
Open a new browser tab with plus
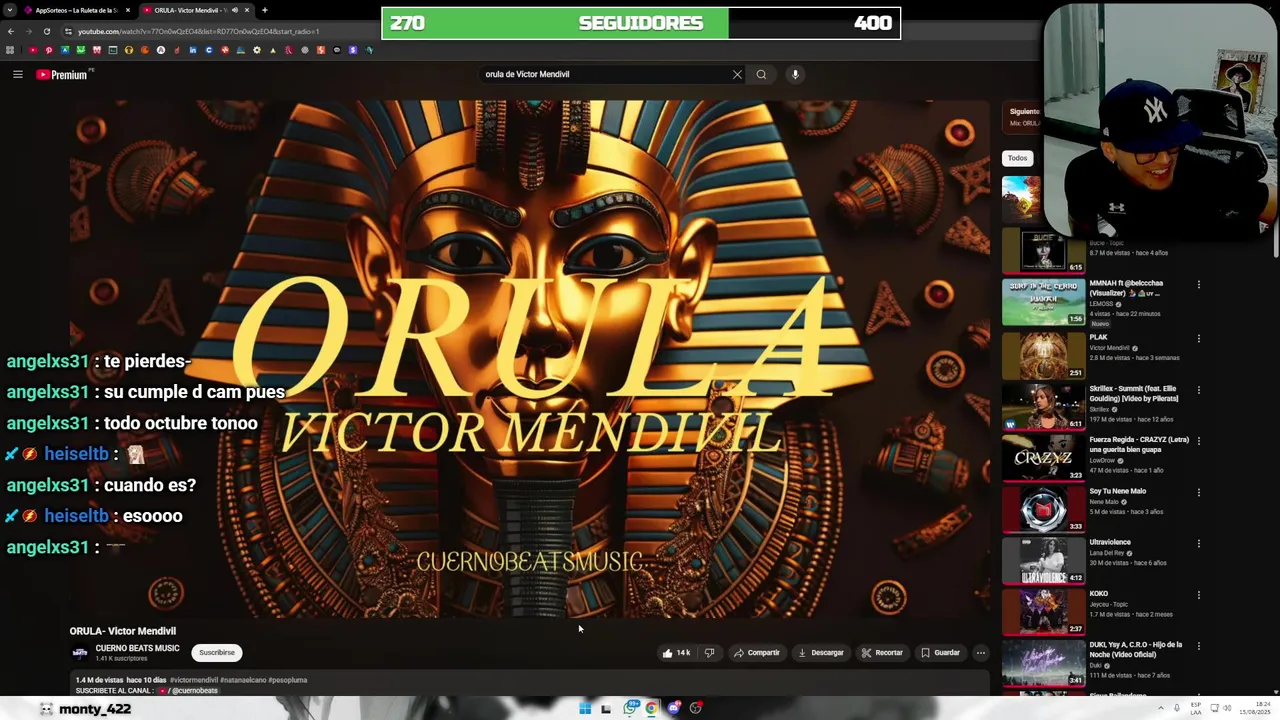point(265,10)
